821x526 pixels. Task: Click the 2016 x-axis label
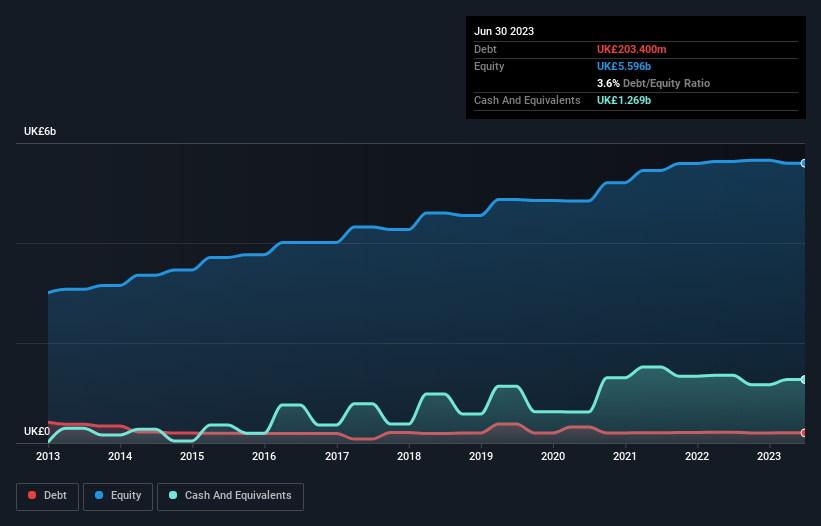[264, 456]
